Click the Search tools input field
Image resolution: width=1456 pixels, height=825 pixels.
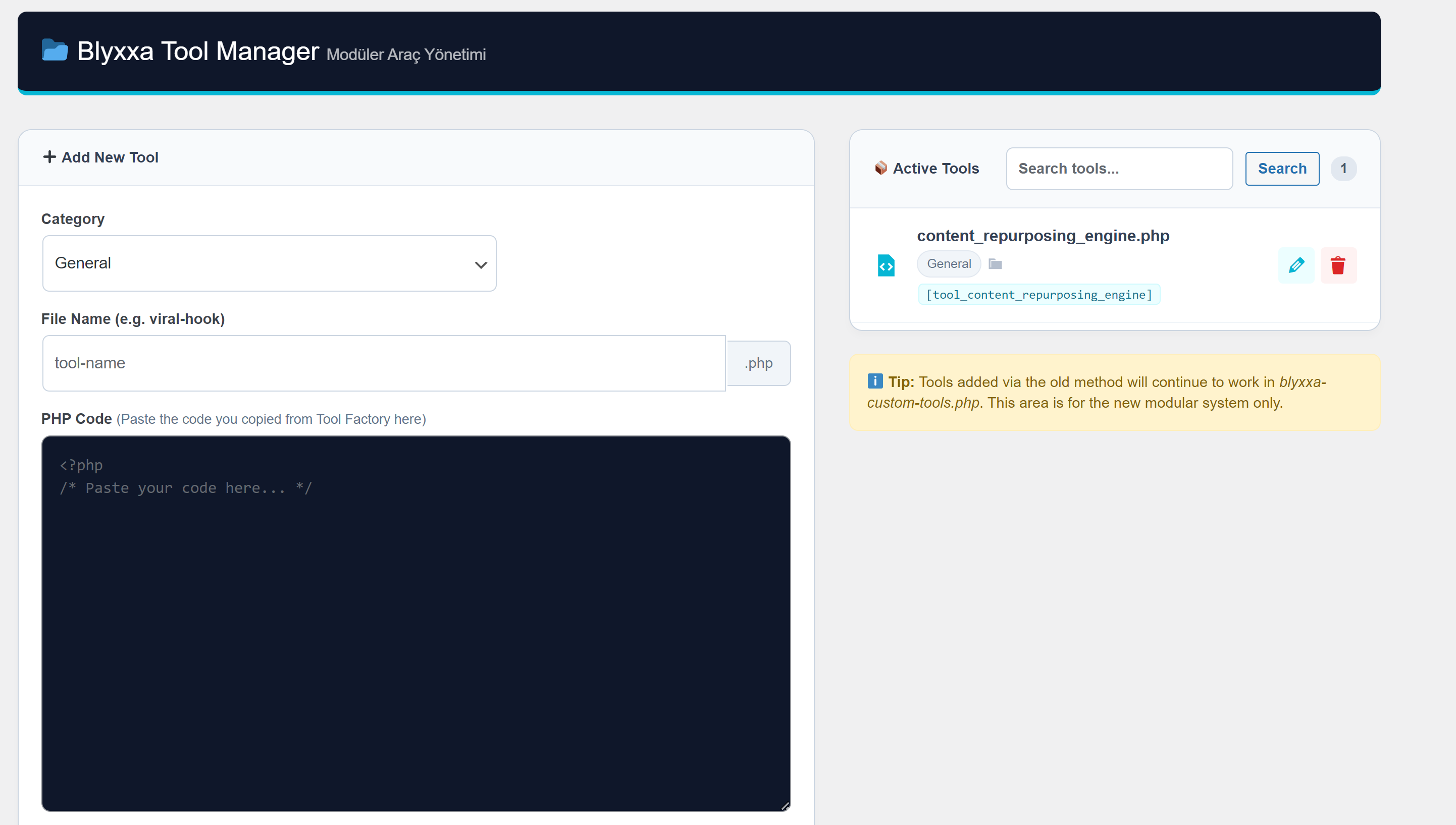pyautogui.click(x=1119, y=169)
